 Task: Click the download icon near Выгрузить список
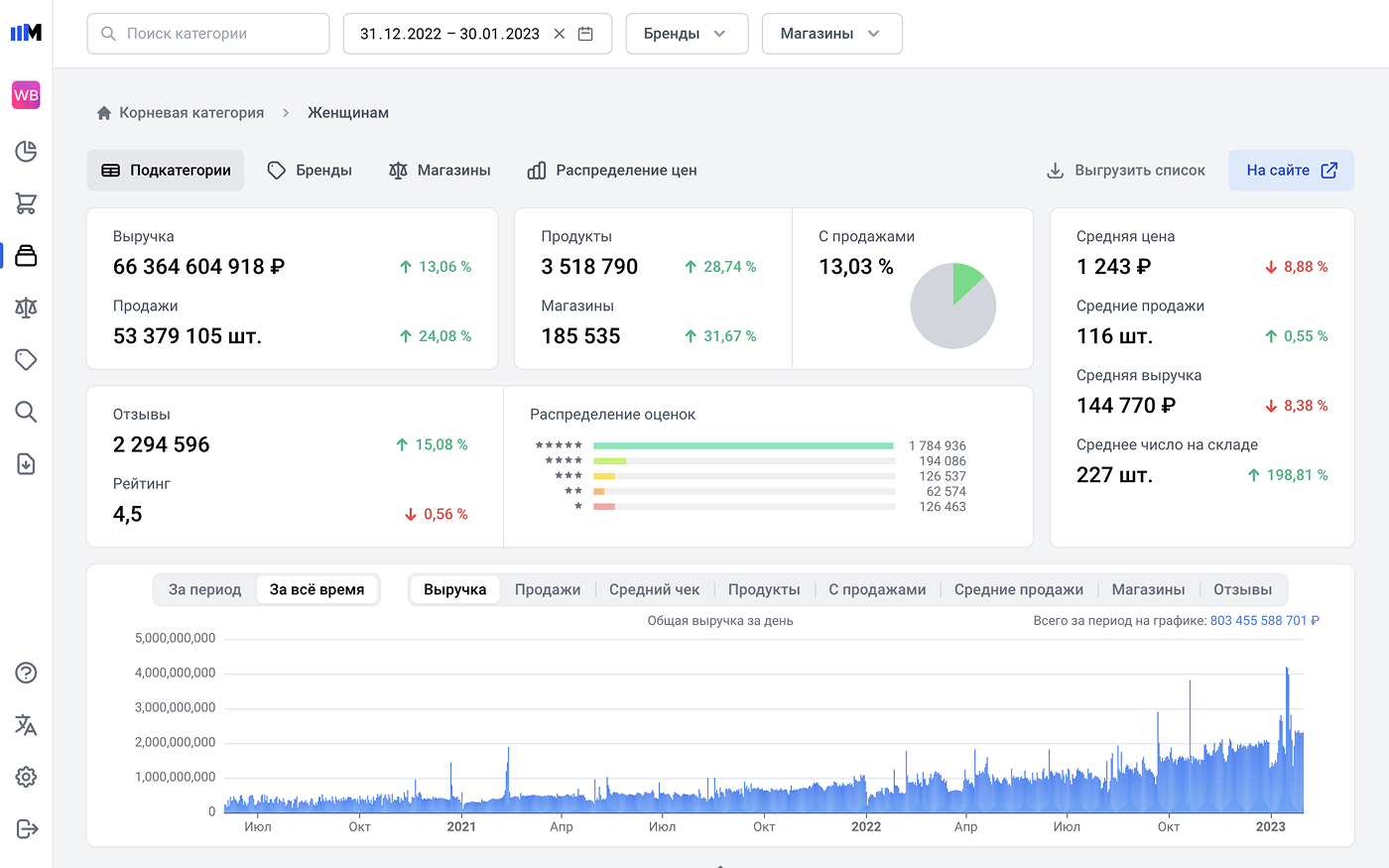[x=1055, y=171]
